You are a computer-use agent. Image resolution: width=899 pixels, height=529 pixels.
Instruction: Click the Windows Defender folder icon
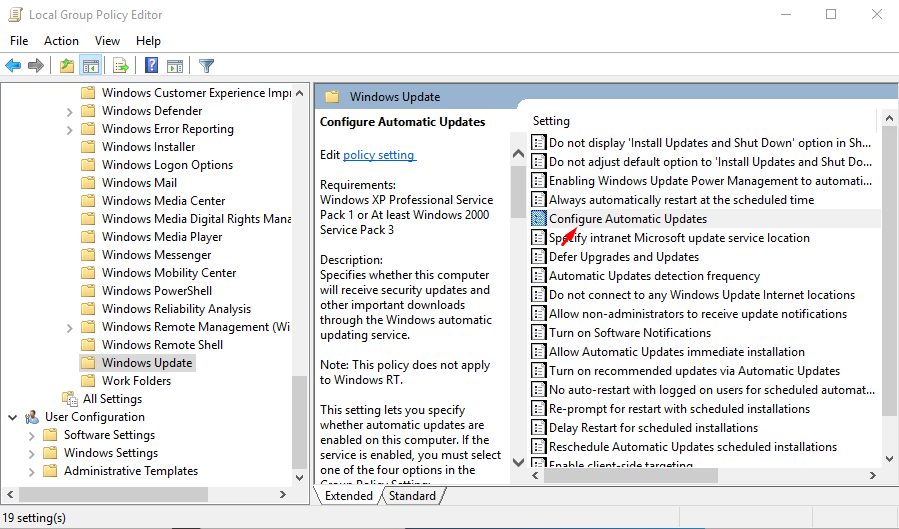(x=88, y=111)
